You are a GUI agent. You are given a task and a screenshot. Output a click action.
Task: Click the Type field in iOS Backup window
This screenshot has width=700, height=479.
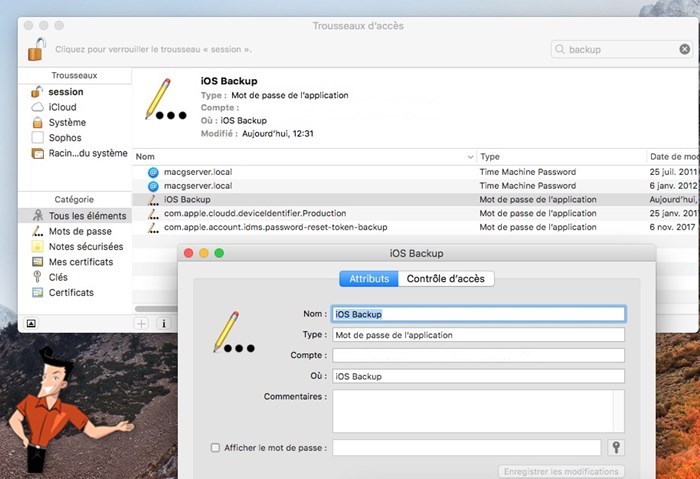(478, 335)
